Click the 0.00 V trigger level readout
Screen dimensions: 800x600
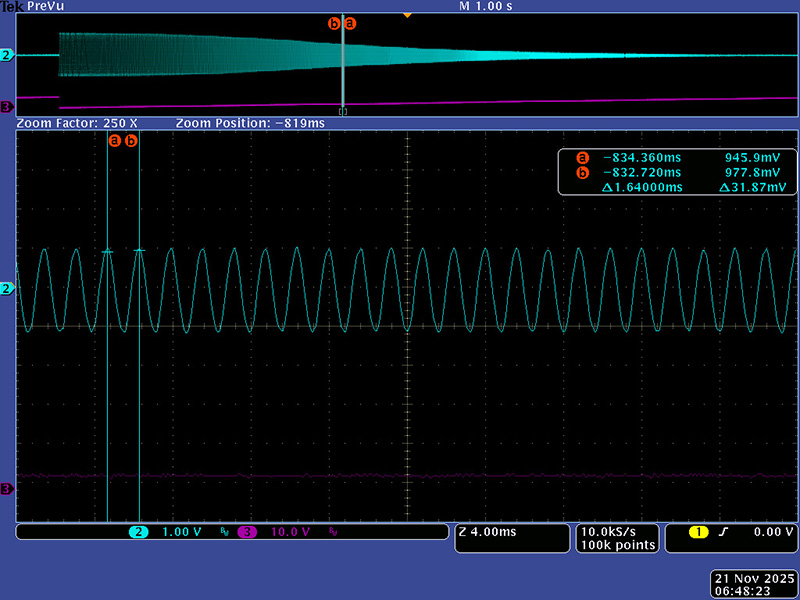pyautogui.click(x=768, y=532)
